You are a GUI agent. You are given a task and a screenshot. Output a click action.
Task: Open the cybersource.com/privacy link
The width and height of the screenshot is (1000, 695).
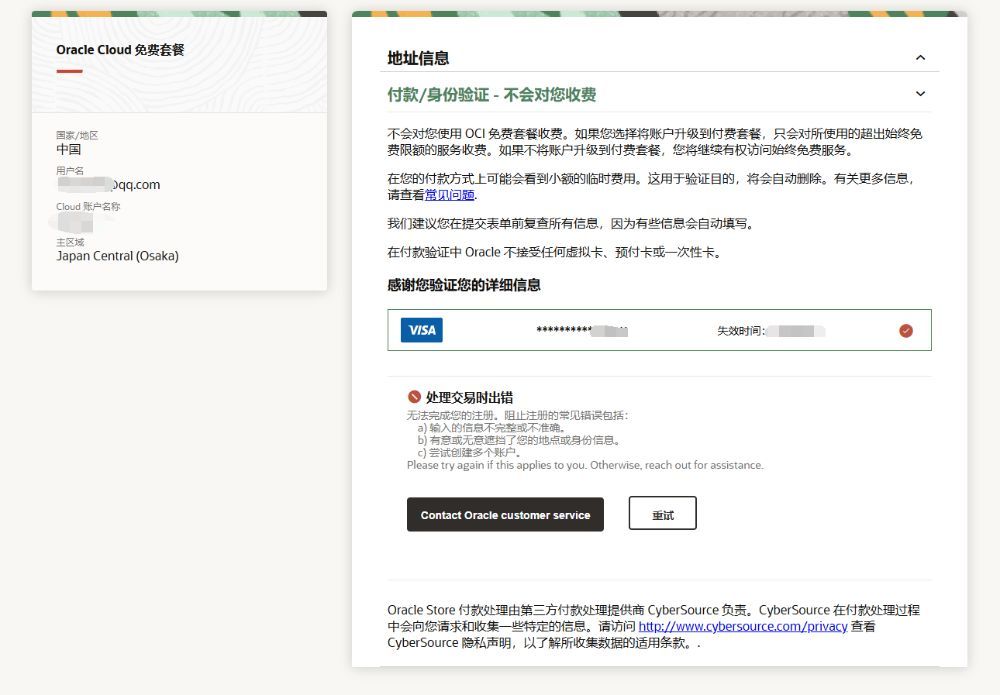743,626
